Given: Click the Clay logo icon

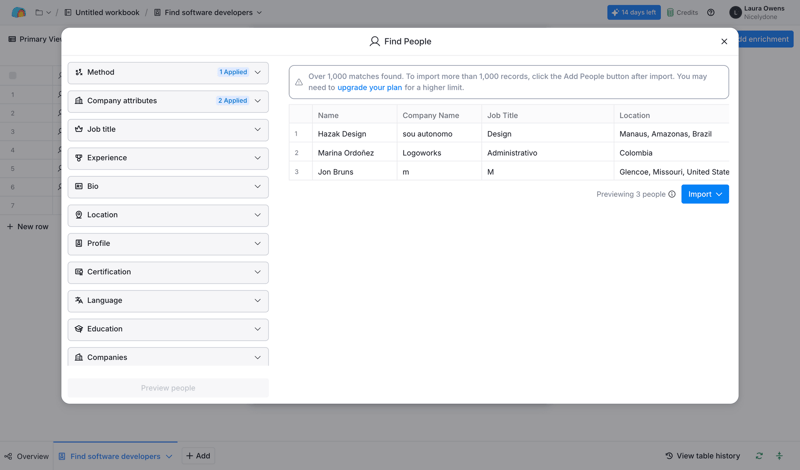Looking at the screenshot, I should [18, 12].
